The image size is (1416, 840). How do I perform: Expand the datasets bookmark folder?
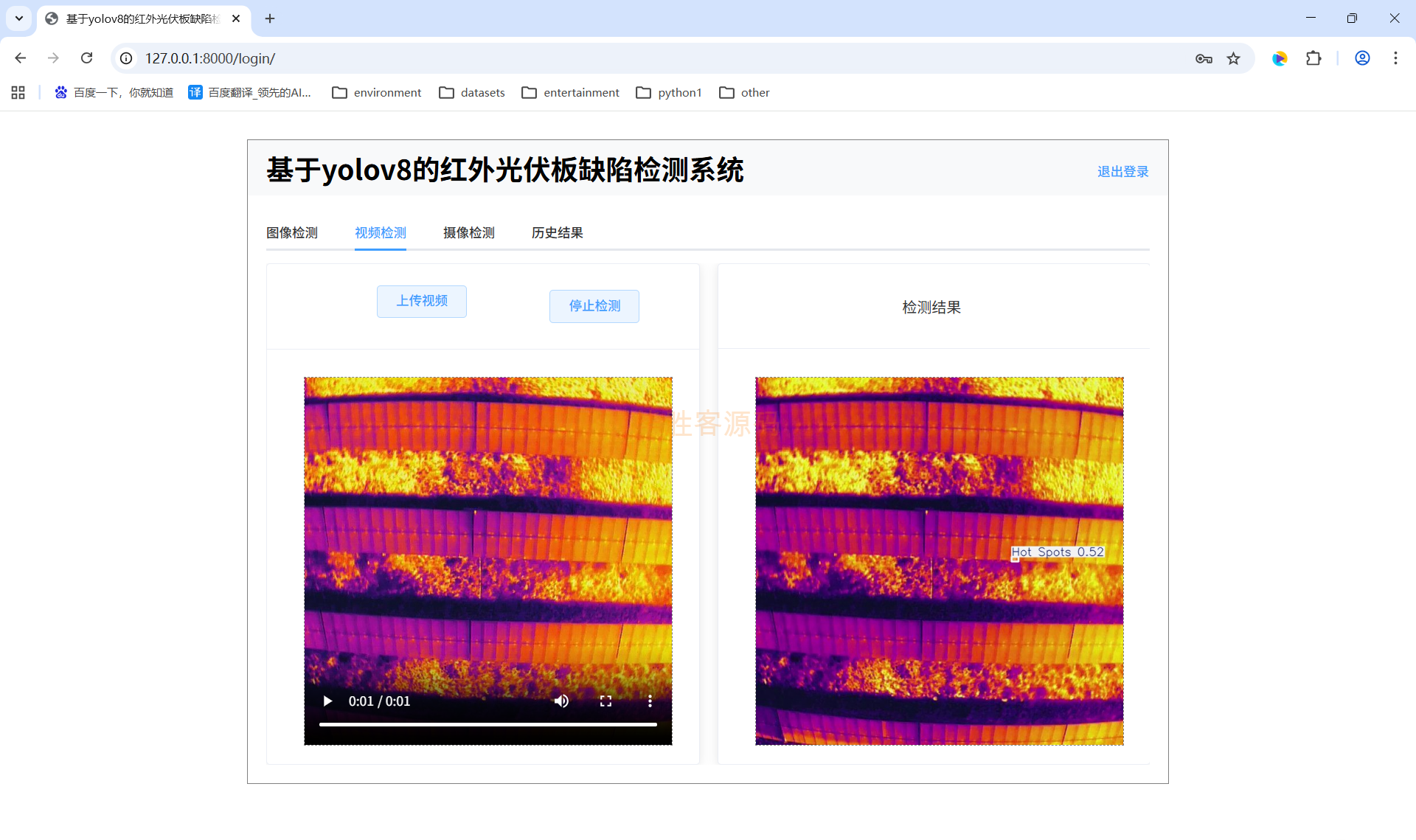[472, 92]
